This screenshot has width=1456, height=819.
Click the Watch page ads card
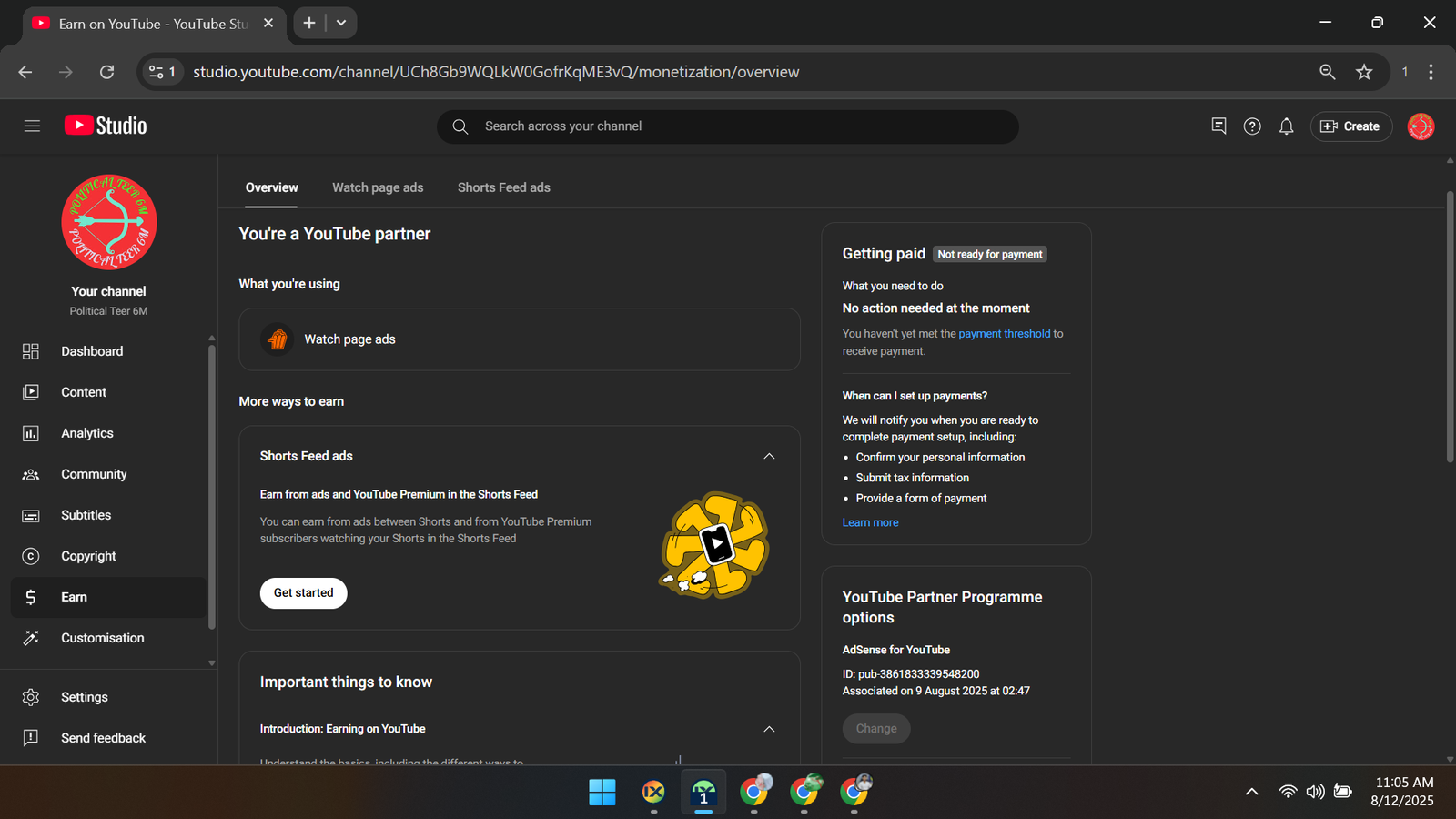(x=520, y=339)
